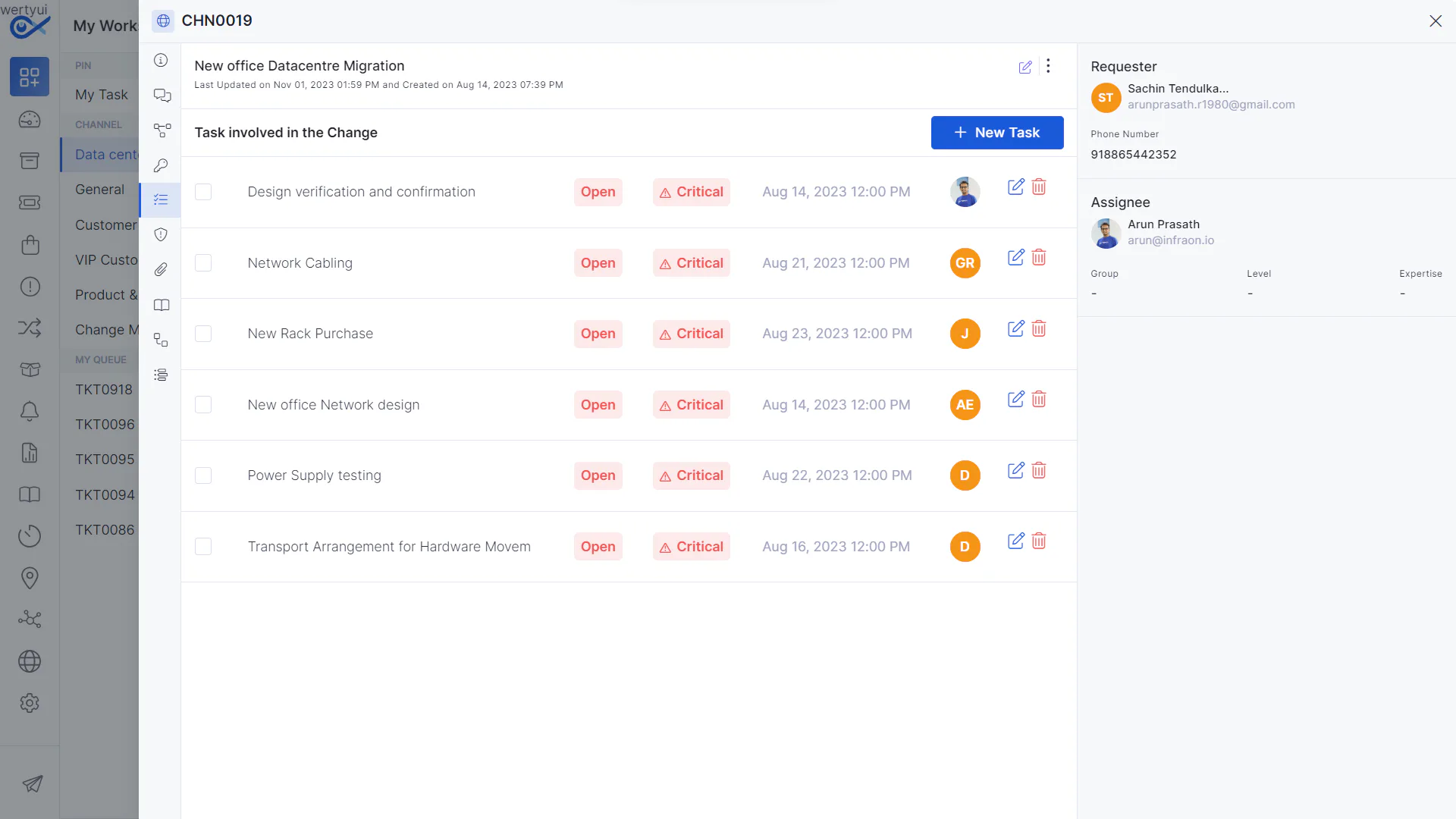Select the task list icon in panel
The image size is (1456, 819).
pyautogui.click(x=161, y=200)
